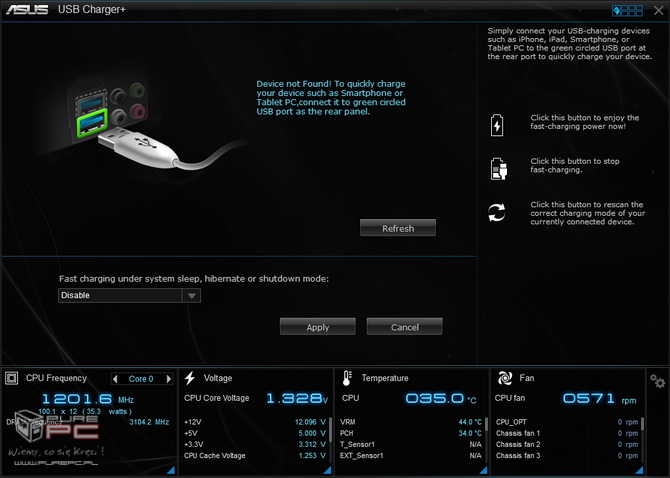Expand the CPU Frequency panel corner triangle

[x=171, y=470]
